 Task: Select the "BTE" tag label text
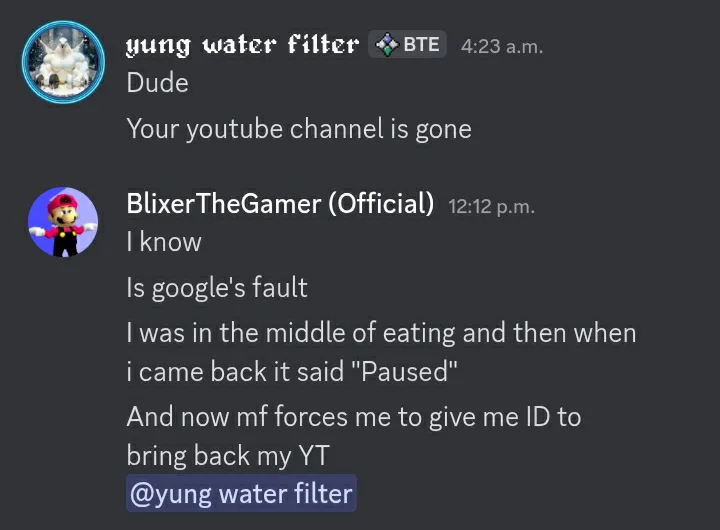coord(421,45)
